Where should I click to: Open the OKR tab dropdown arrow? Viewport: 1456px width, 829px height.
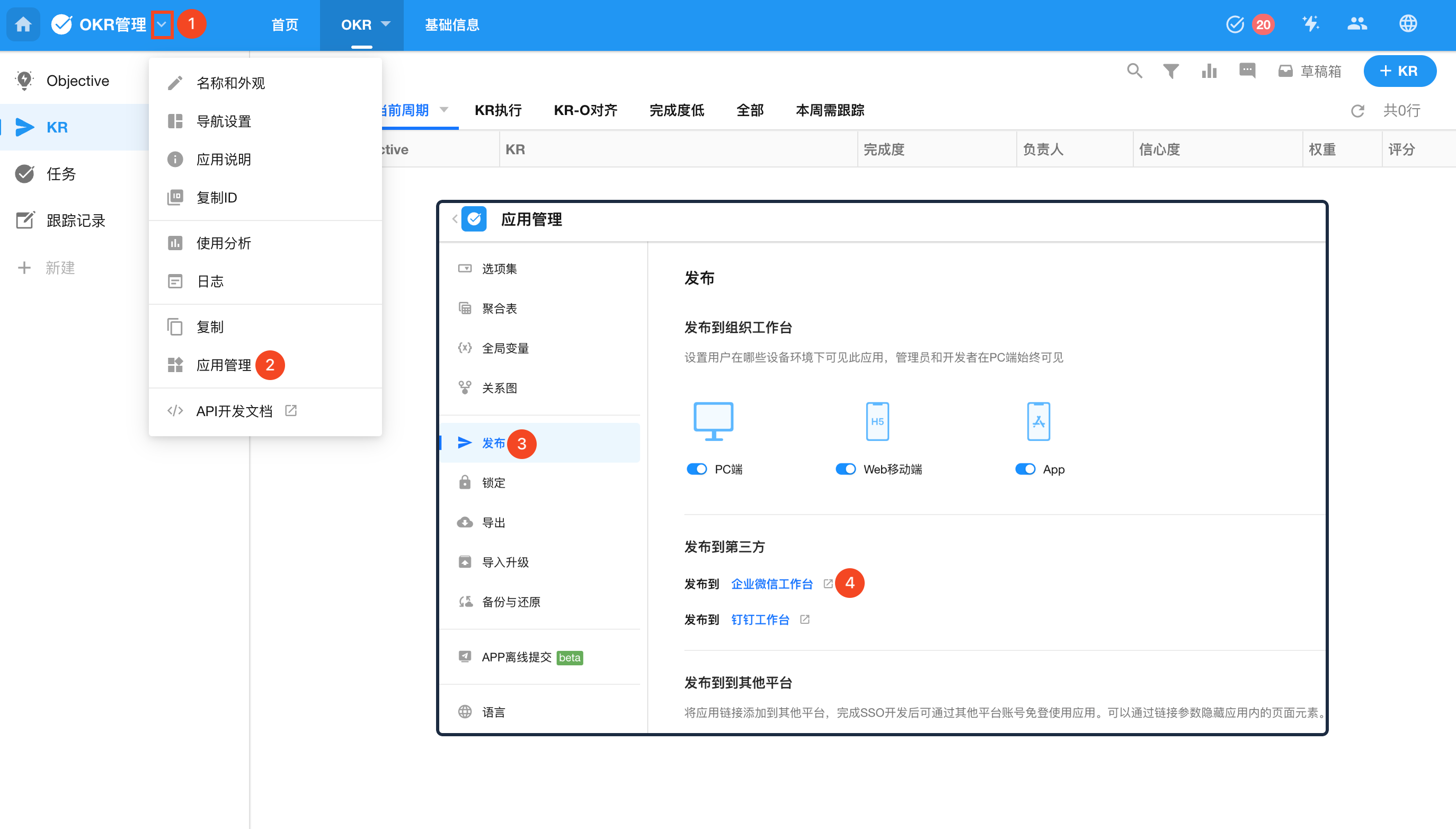(386, 24)
